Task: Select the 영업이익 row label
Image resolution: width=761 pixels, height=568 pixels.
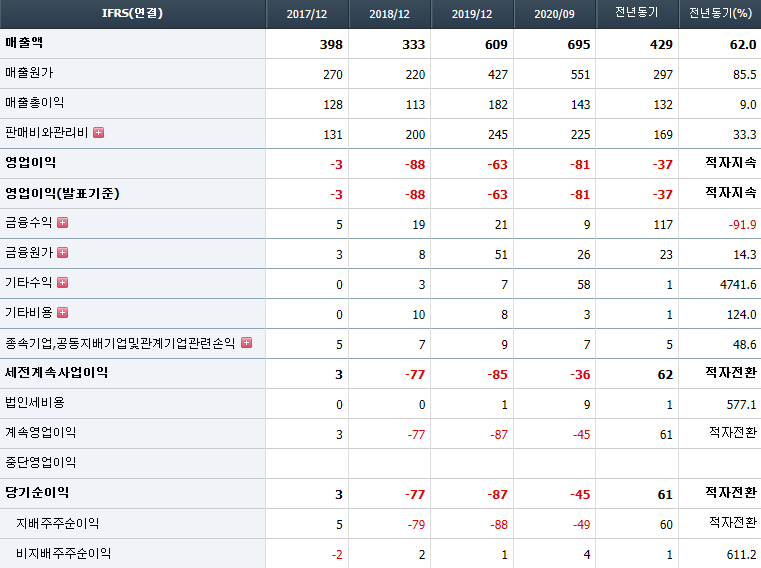Action: click(x=31, y=163)
